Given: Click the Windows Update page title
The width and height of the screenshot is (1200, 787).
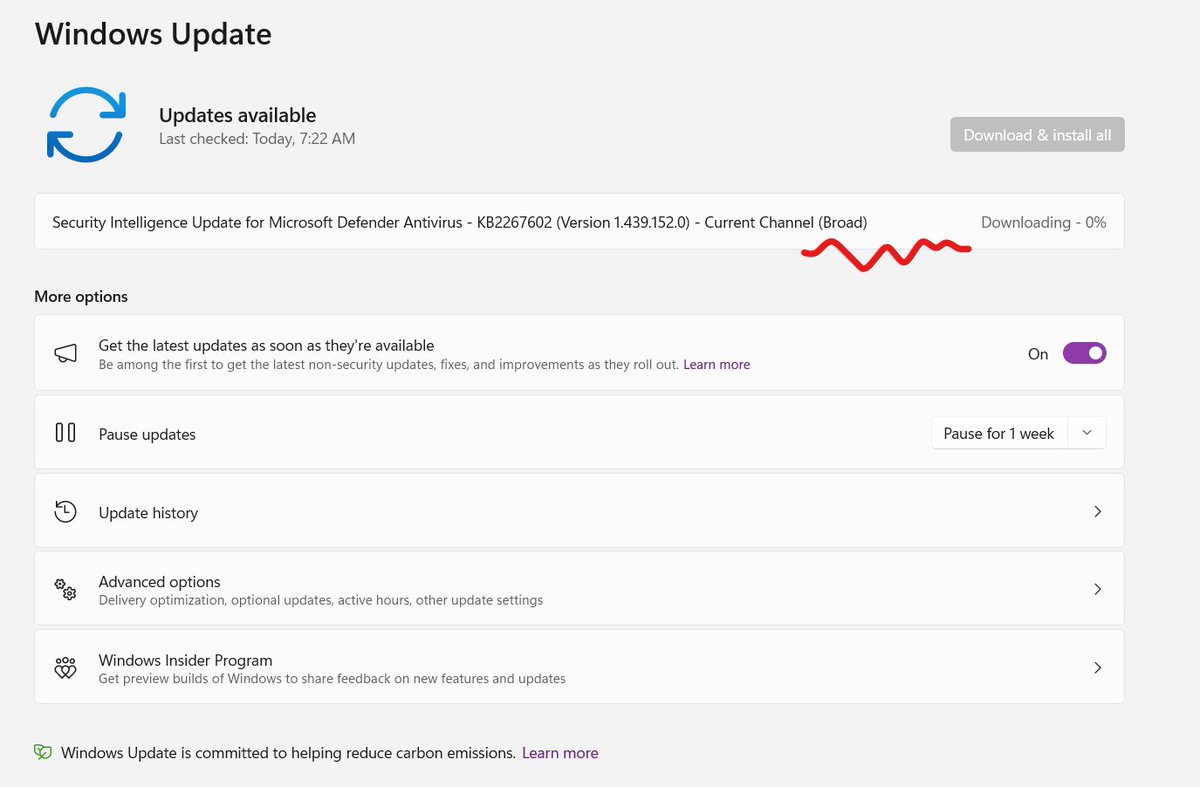Looking at the screenshot, I should 153,33.
